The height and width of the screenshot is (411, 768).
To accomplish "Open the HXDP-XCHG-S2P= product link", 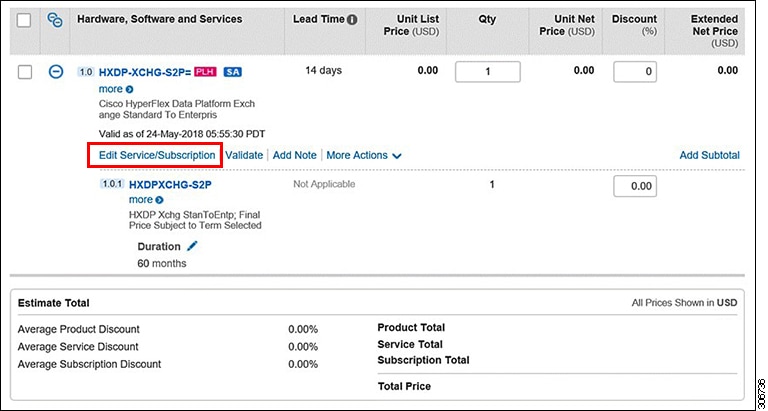I will pyautogui.click(x=145, y=73).
